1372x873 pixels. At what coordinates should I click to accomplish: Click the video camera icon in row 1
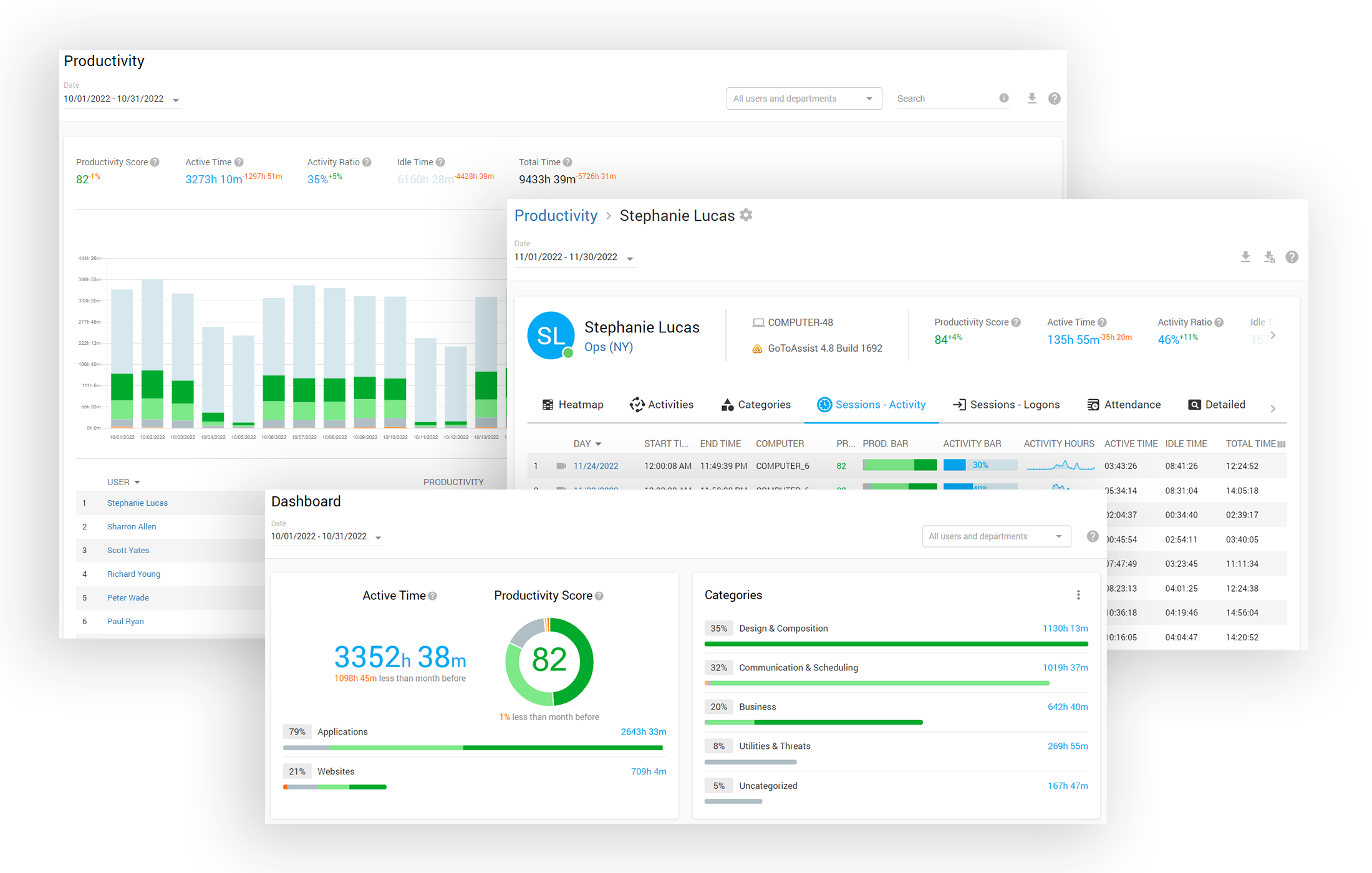tap(561, 466)
